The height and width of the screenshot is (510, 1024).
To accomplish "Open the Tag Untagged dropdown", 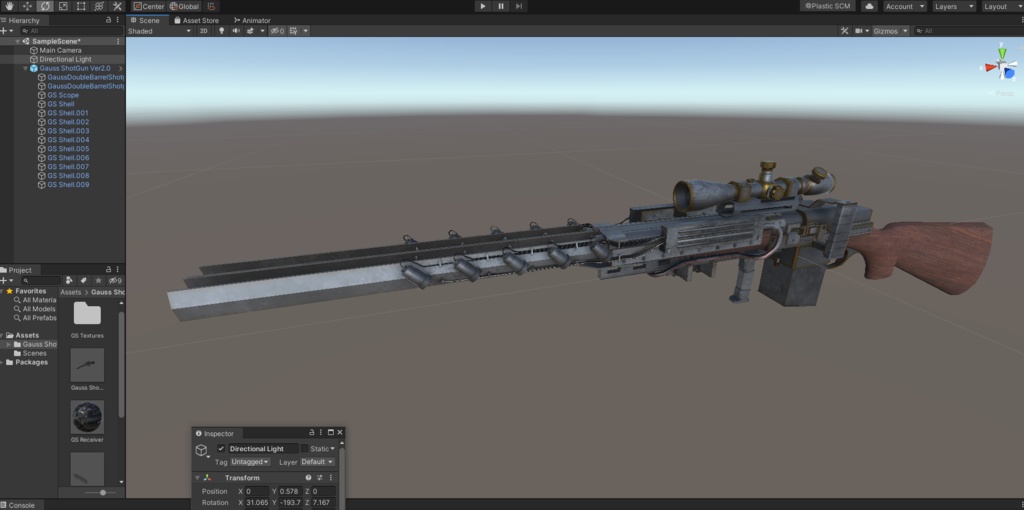I will [250, 462].
